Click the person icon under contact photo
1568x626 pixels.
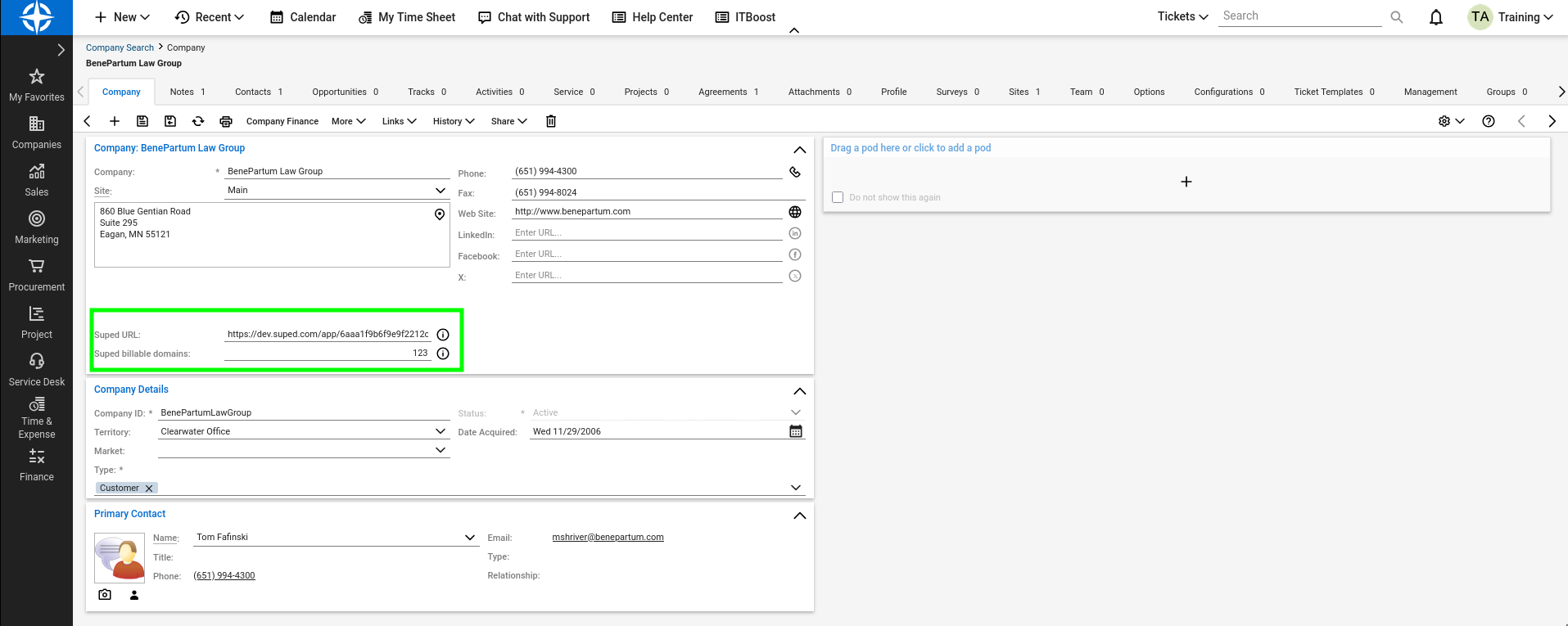[134, 595]
